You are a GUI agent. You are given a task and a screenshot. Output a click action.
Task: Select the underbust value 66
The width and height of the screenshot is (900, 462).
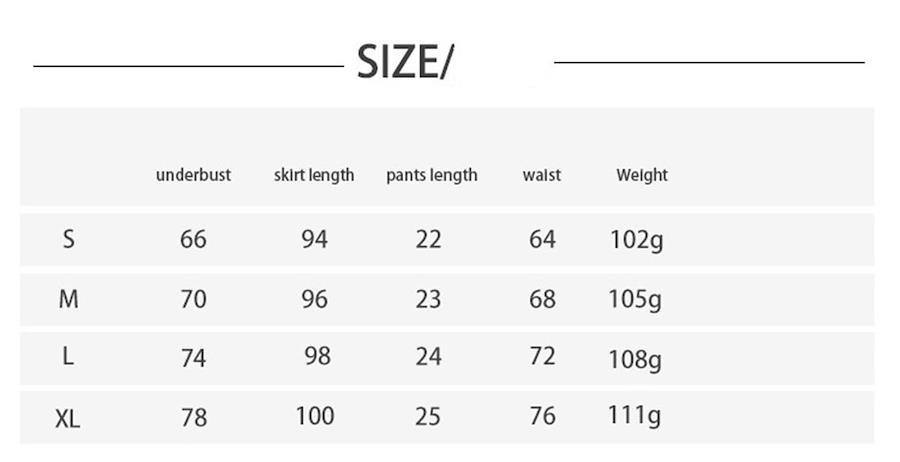click(x=193, y=239)
